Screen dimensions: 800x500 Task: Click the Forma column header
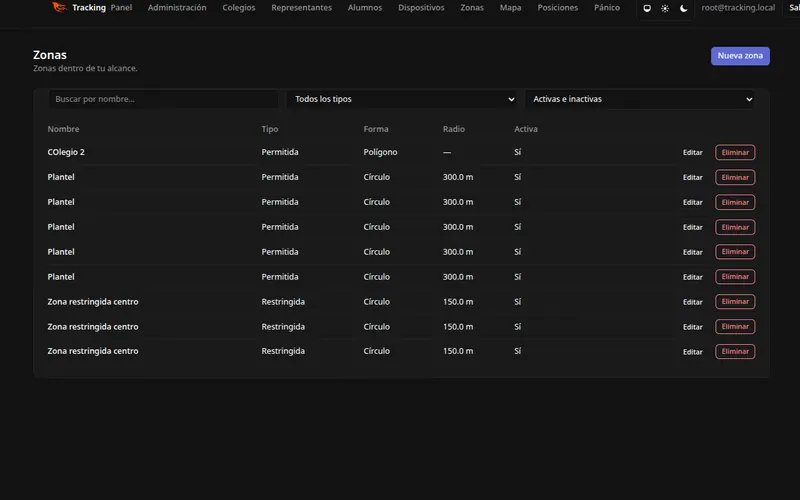point(376,129)
